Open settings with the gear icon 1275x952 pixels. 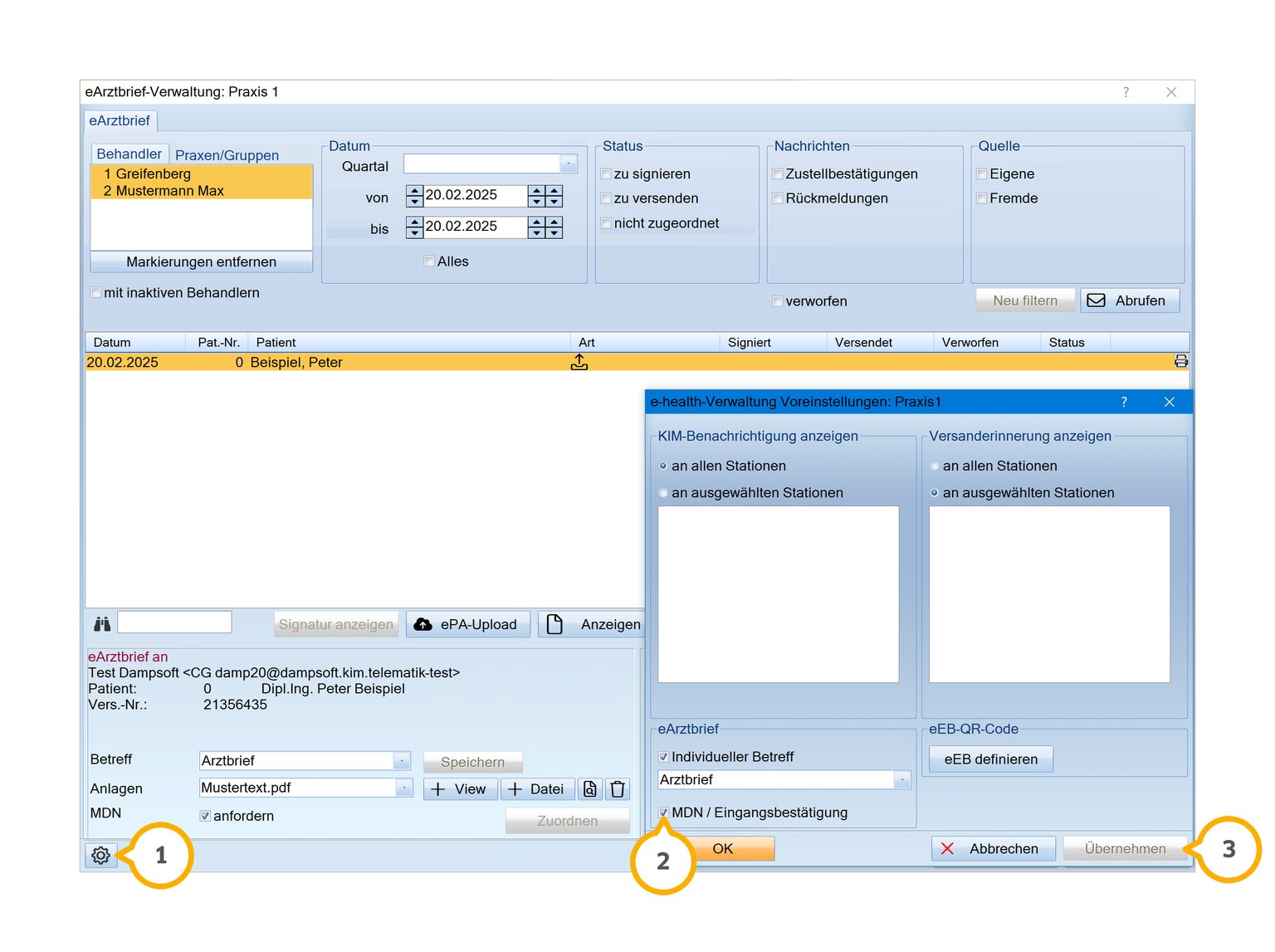pos(100,855)
